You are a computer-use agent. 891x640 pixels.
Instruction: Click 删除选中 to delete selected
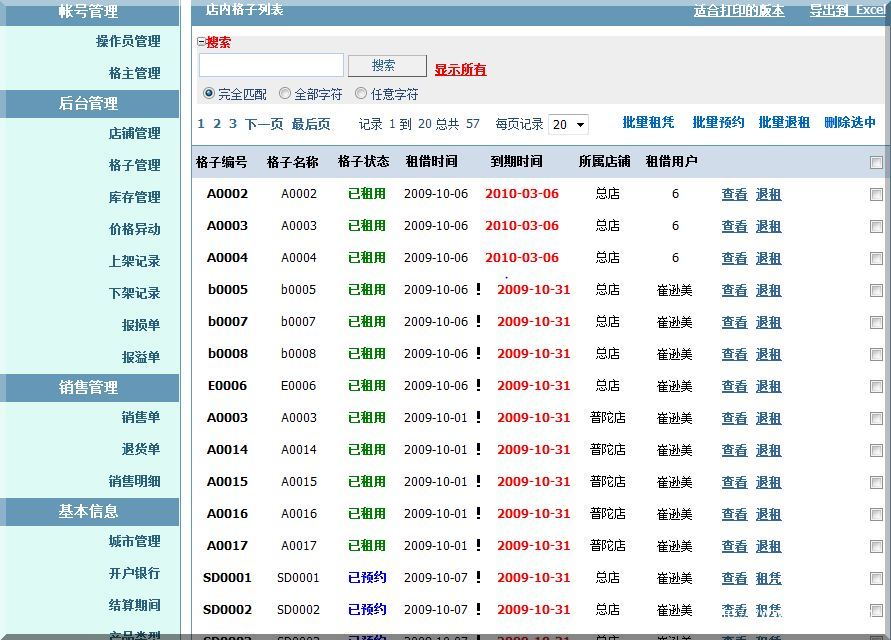click(x=849, y=122)
